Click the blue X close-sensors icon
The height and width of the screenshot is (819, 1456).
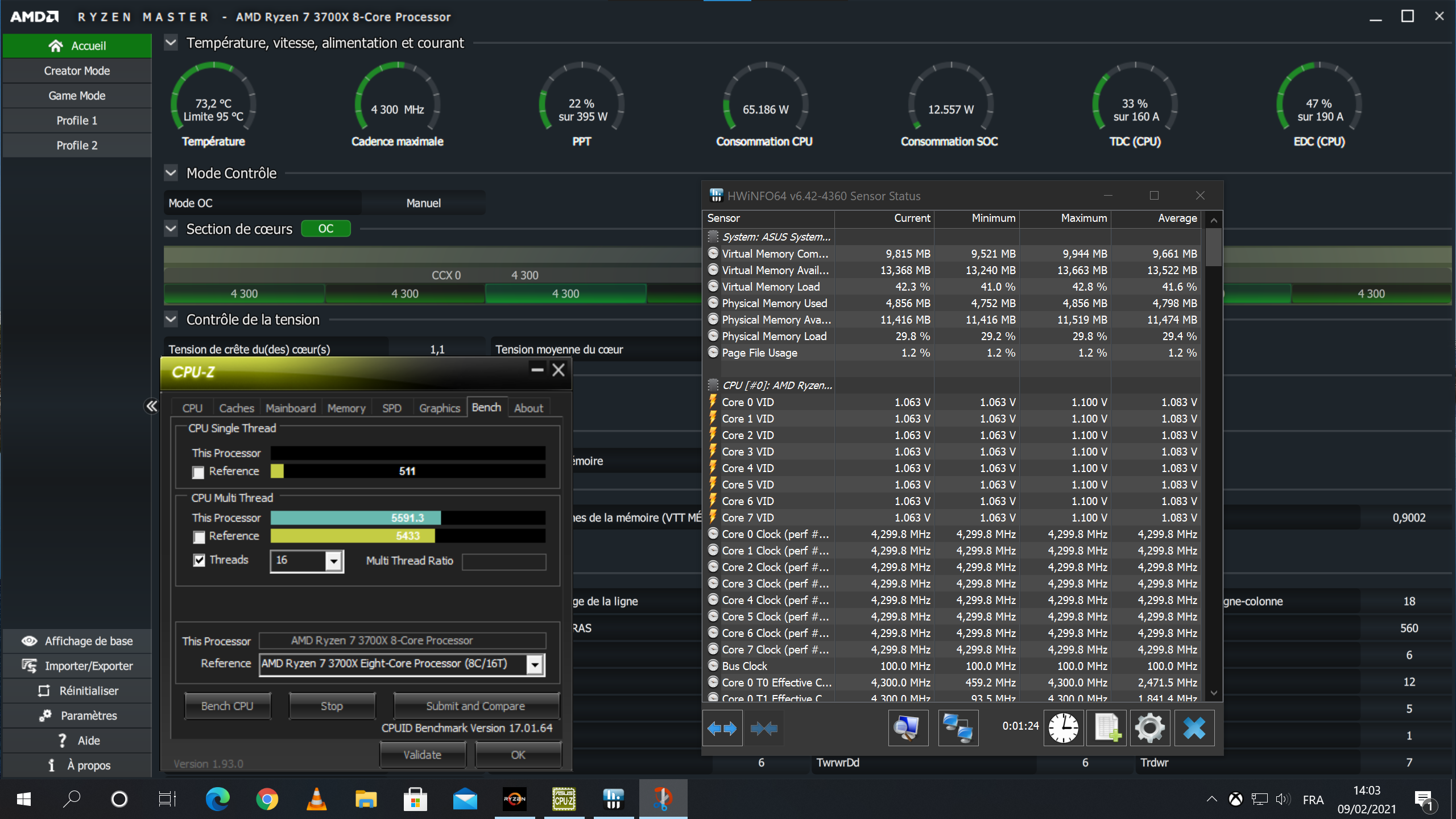[x=1194, y=727]
